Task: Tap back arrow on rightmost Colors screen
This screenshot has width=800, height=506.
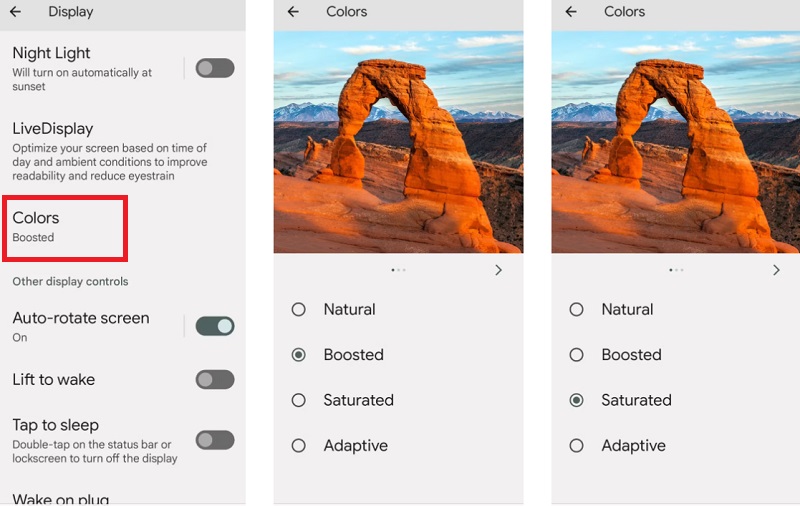Action: pos(571,11)
